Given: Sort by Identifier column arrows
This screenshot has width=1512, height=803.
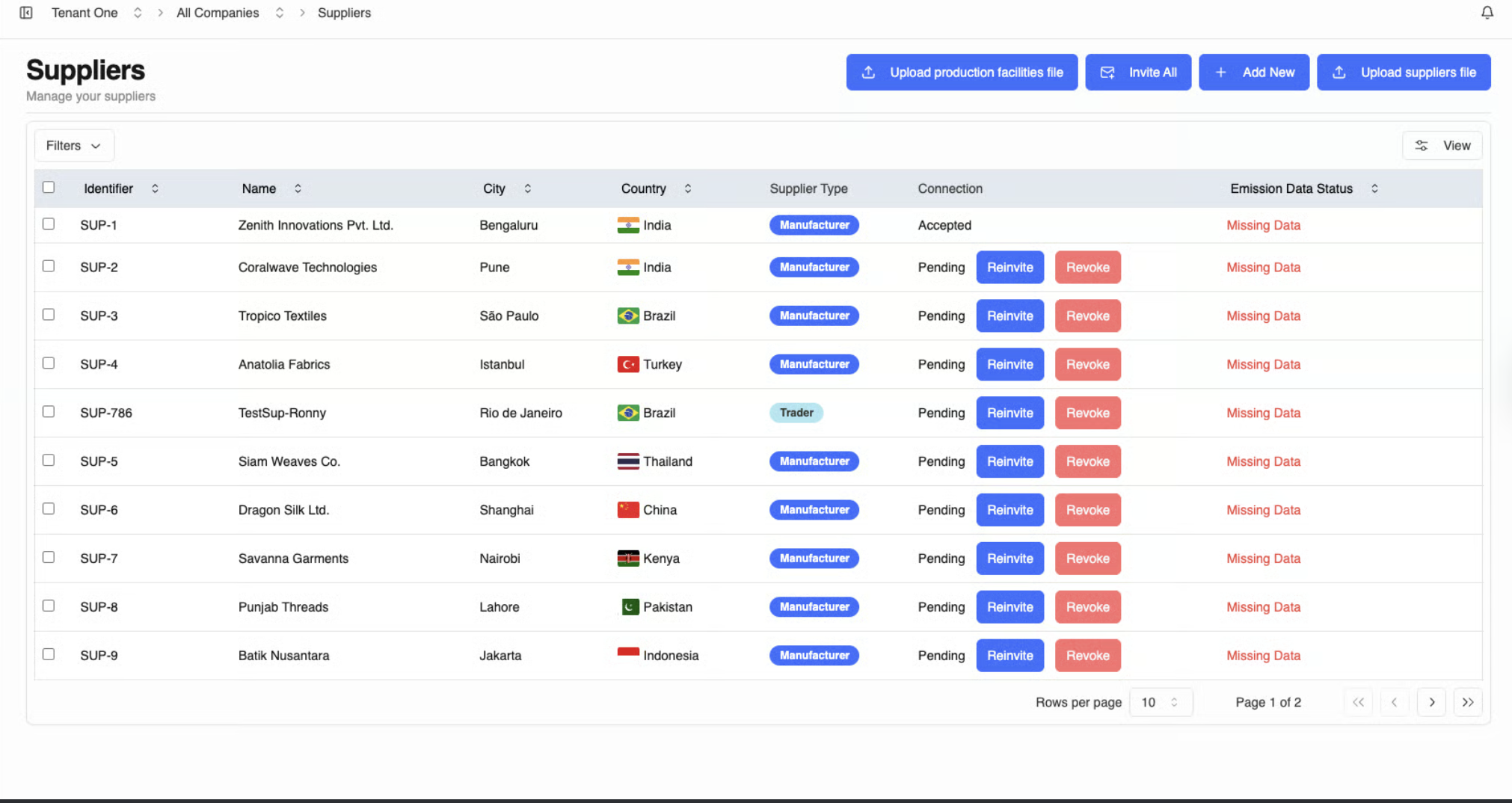Looking at the screenshot, I should (x=155, y=188).
